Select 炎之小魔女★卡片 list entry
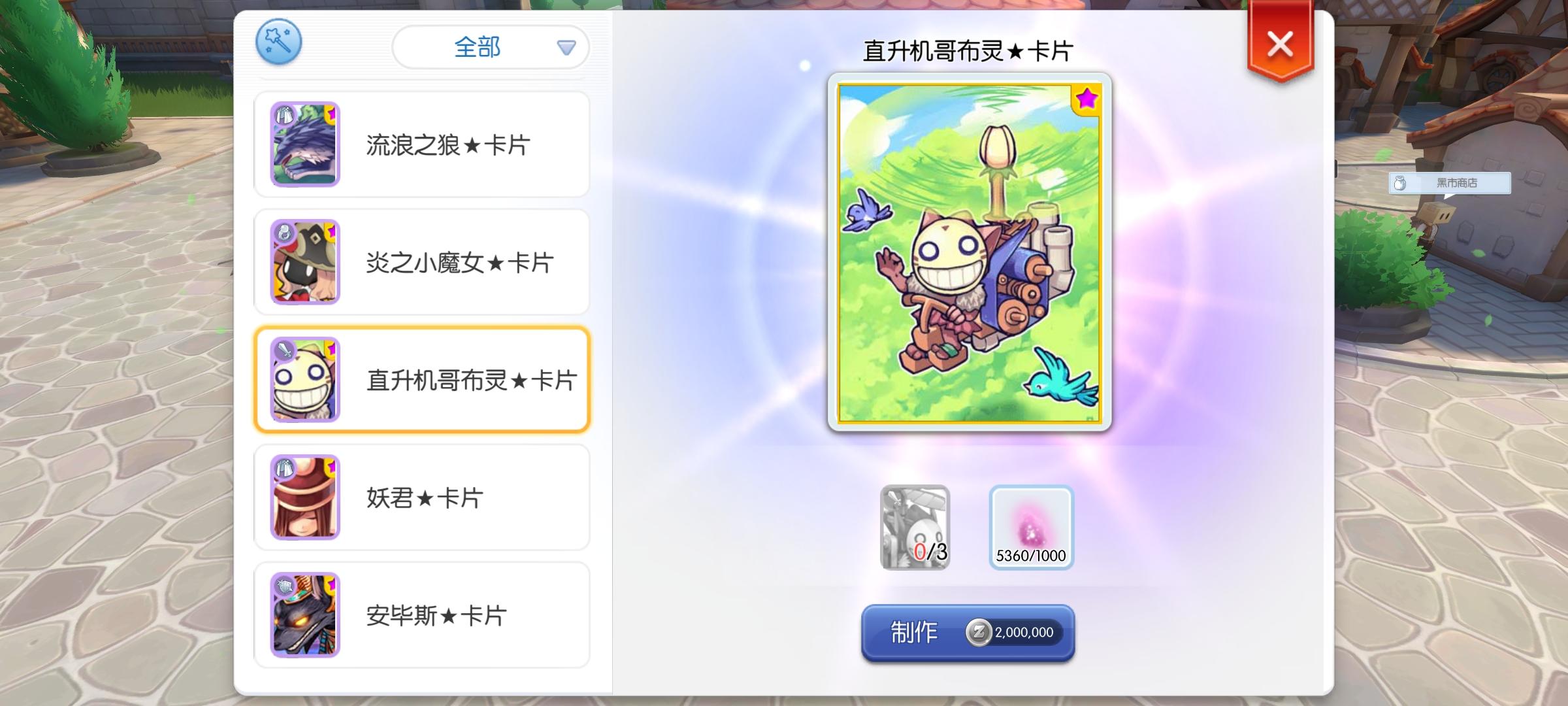 (422, 262)
